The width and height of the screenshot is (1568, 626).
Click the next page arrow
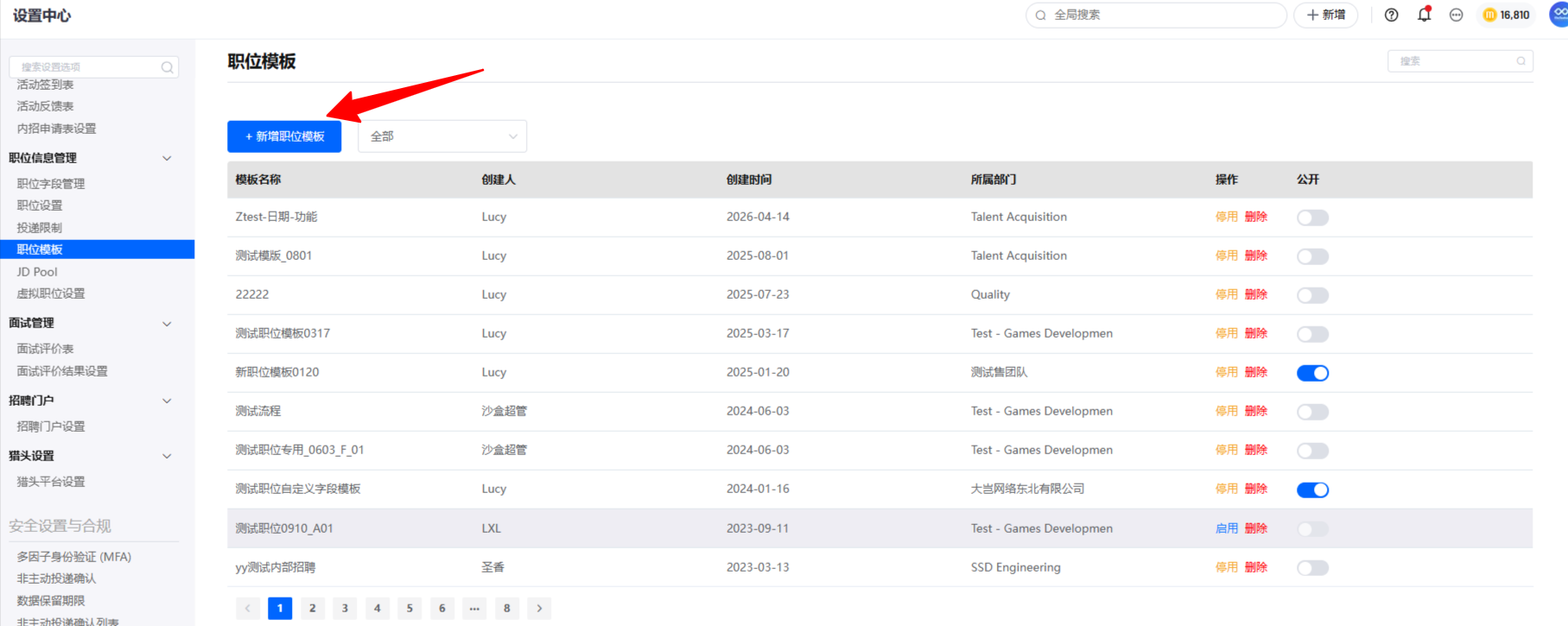[539, 609]
